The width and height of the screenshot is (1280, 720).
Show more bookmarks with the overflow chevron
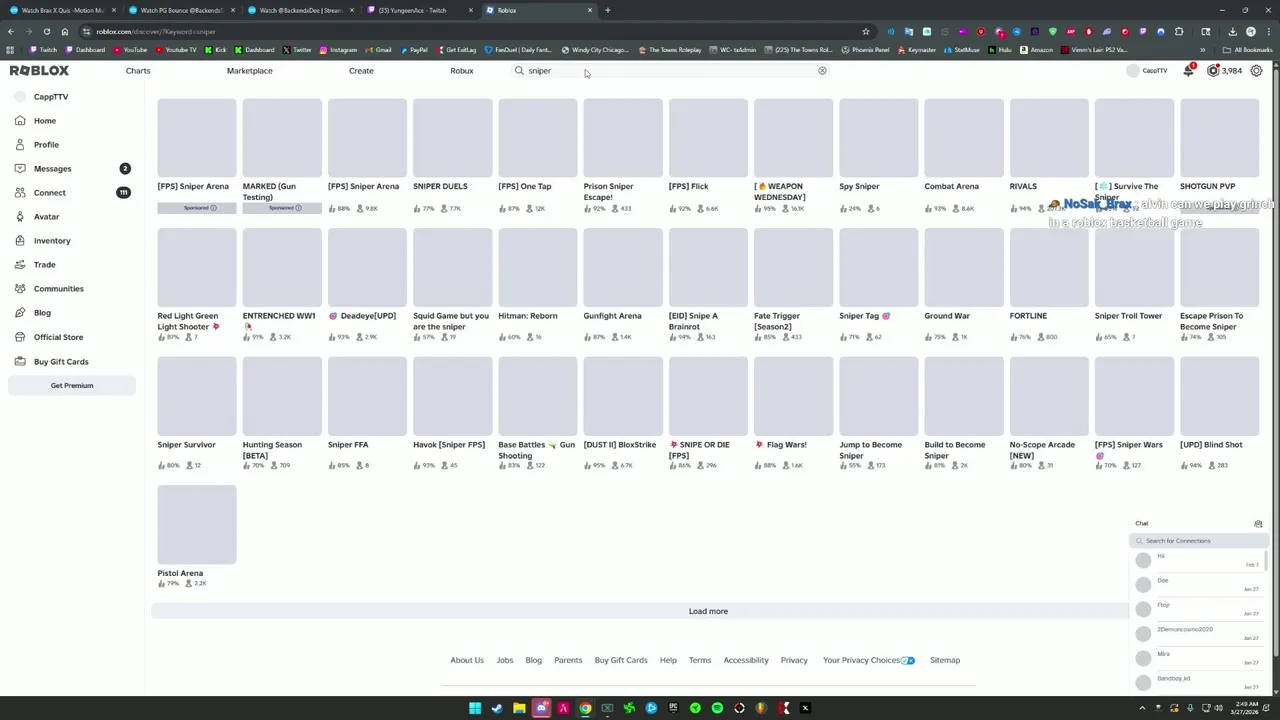1203,50
